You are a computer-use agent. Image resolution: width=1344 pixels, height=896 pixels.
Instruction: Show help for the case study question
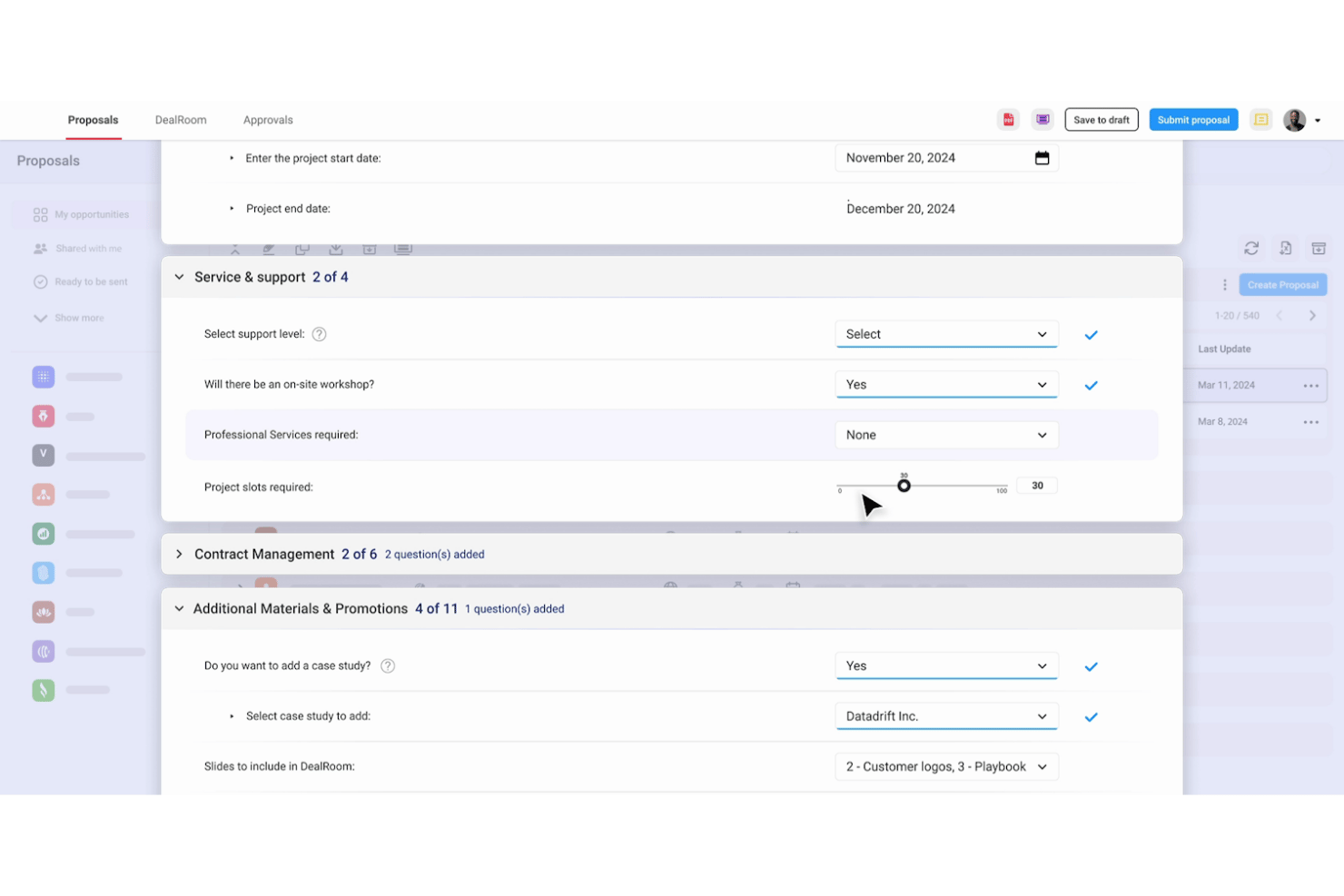pos(388,665)
